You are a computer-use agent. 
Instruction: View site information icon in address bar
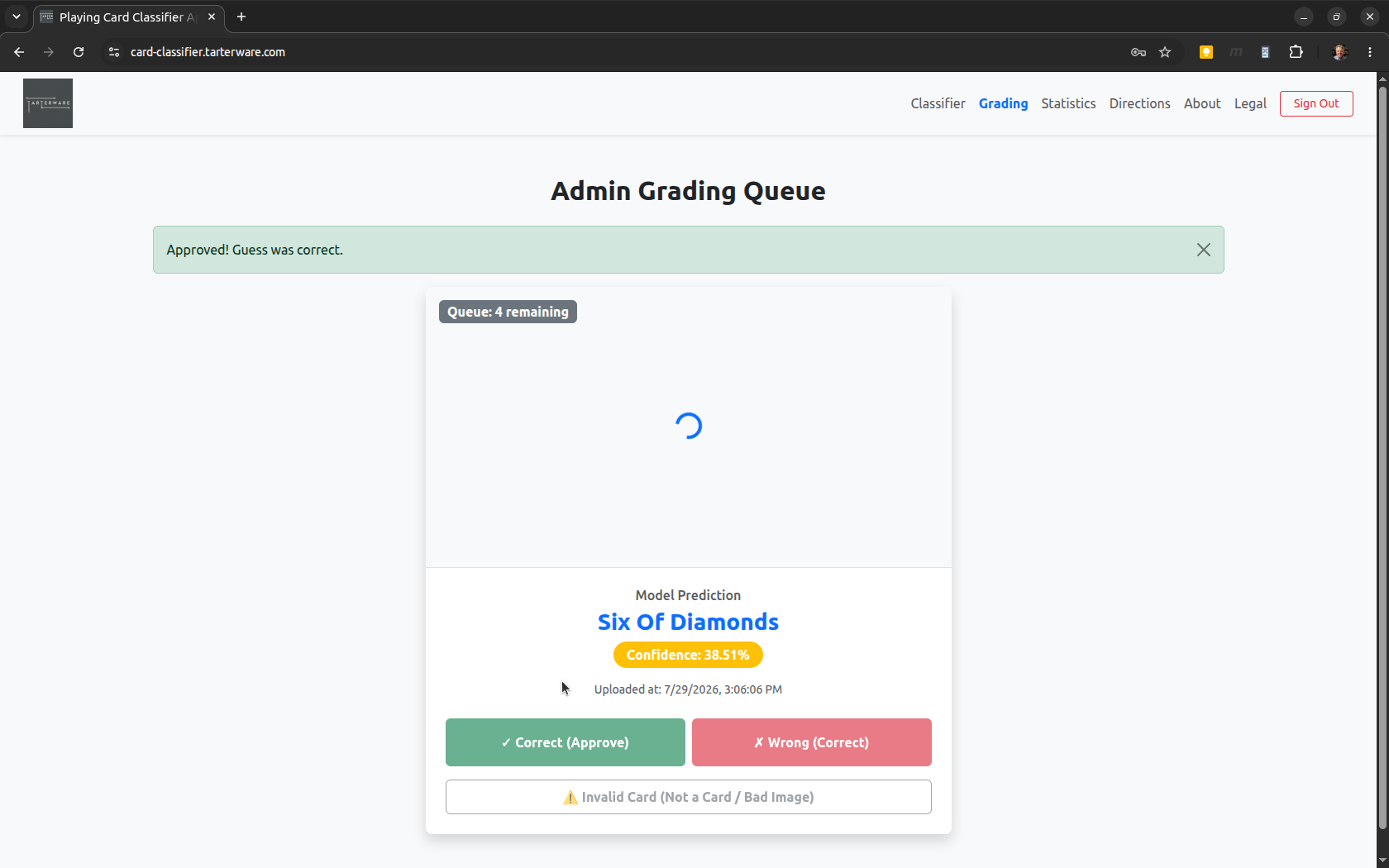[x=114, y=52]
